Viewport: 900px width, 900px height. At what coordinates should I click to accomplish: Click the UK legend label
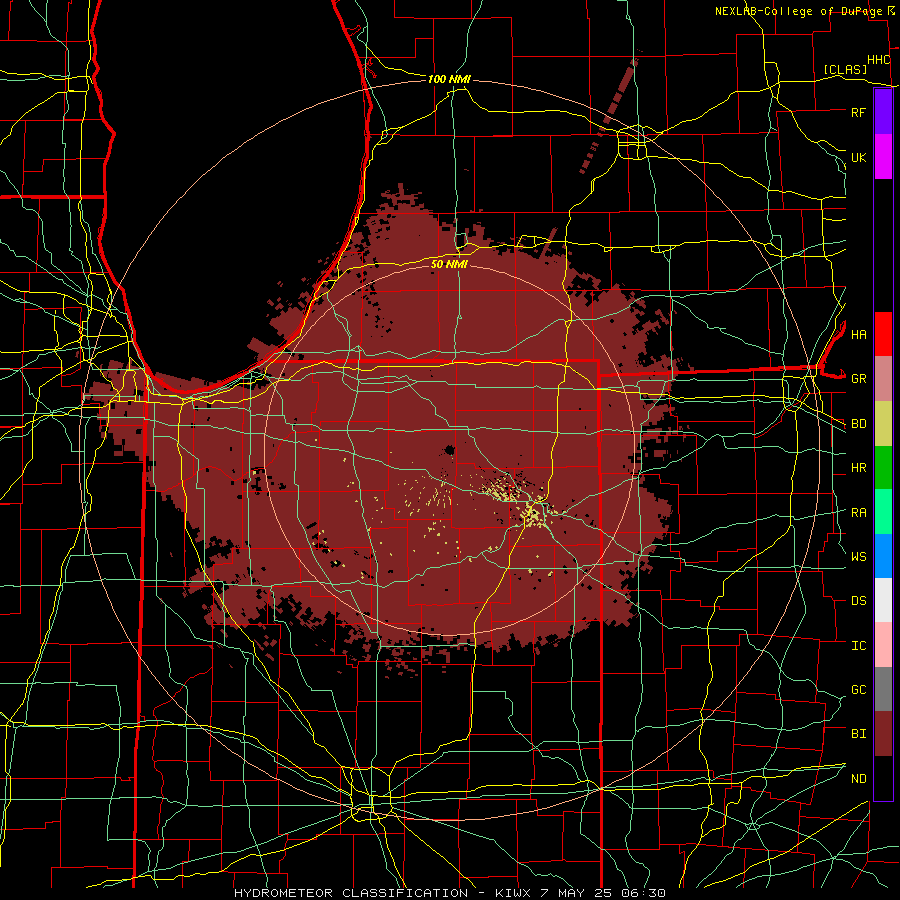[x=859, y=157]
